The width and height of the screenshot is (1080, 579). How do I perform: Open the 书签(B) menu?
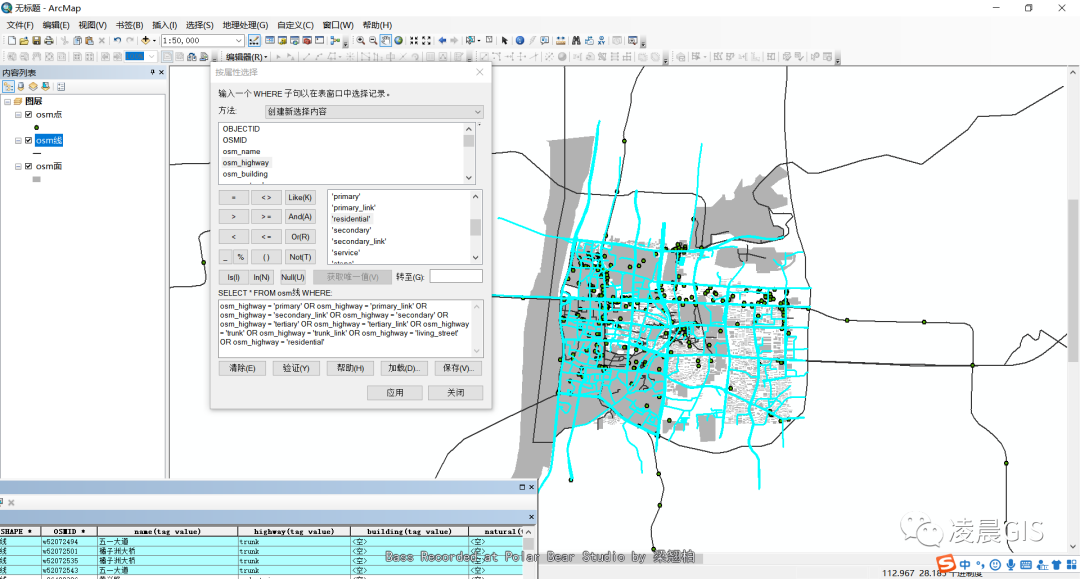(x=129, y=25)
